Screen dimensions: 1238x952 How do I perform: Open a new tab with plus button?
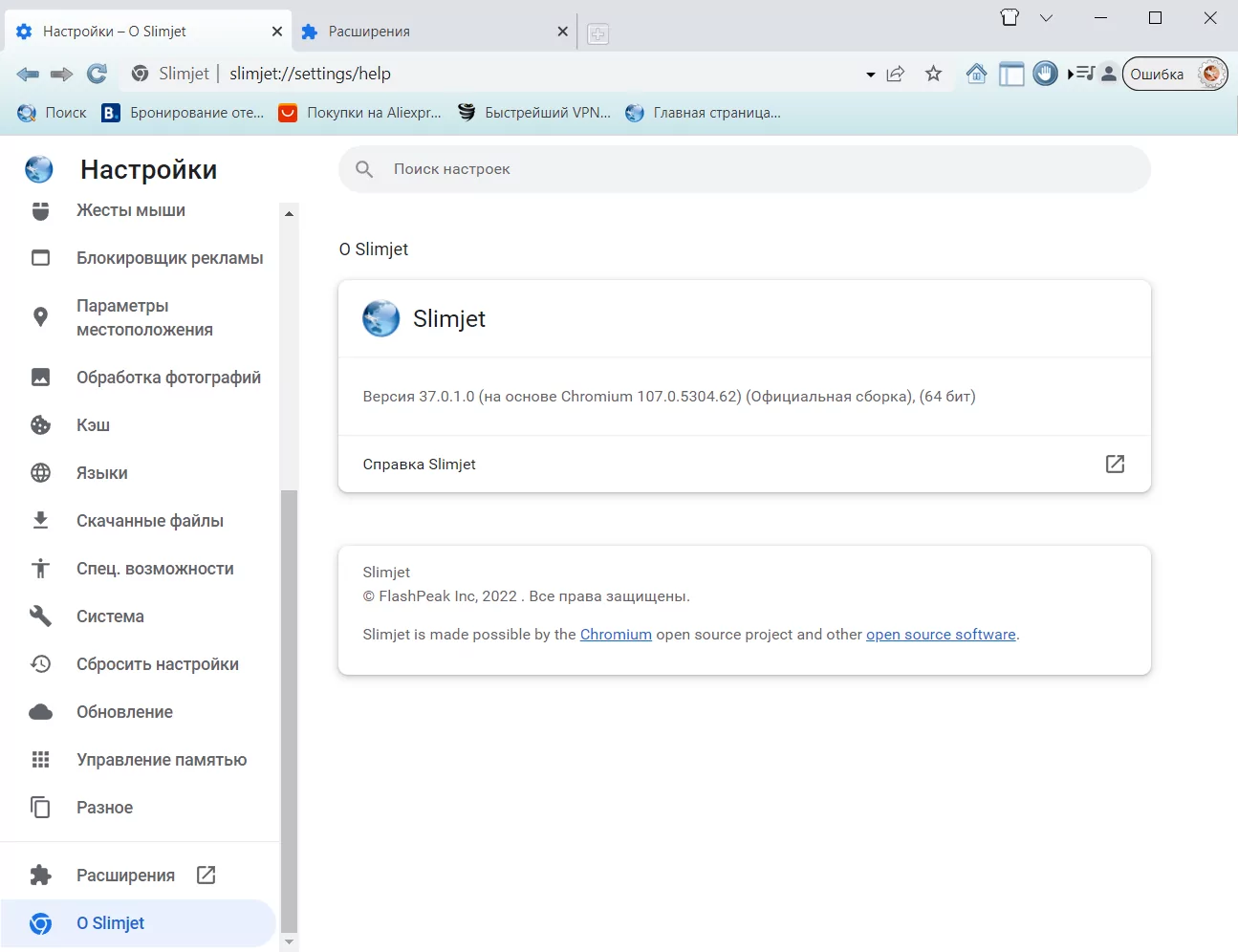click(597, 33)
